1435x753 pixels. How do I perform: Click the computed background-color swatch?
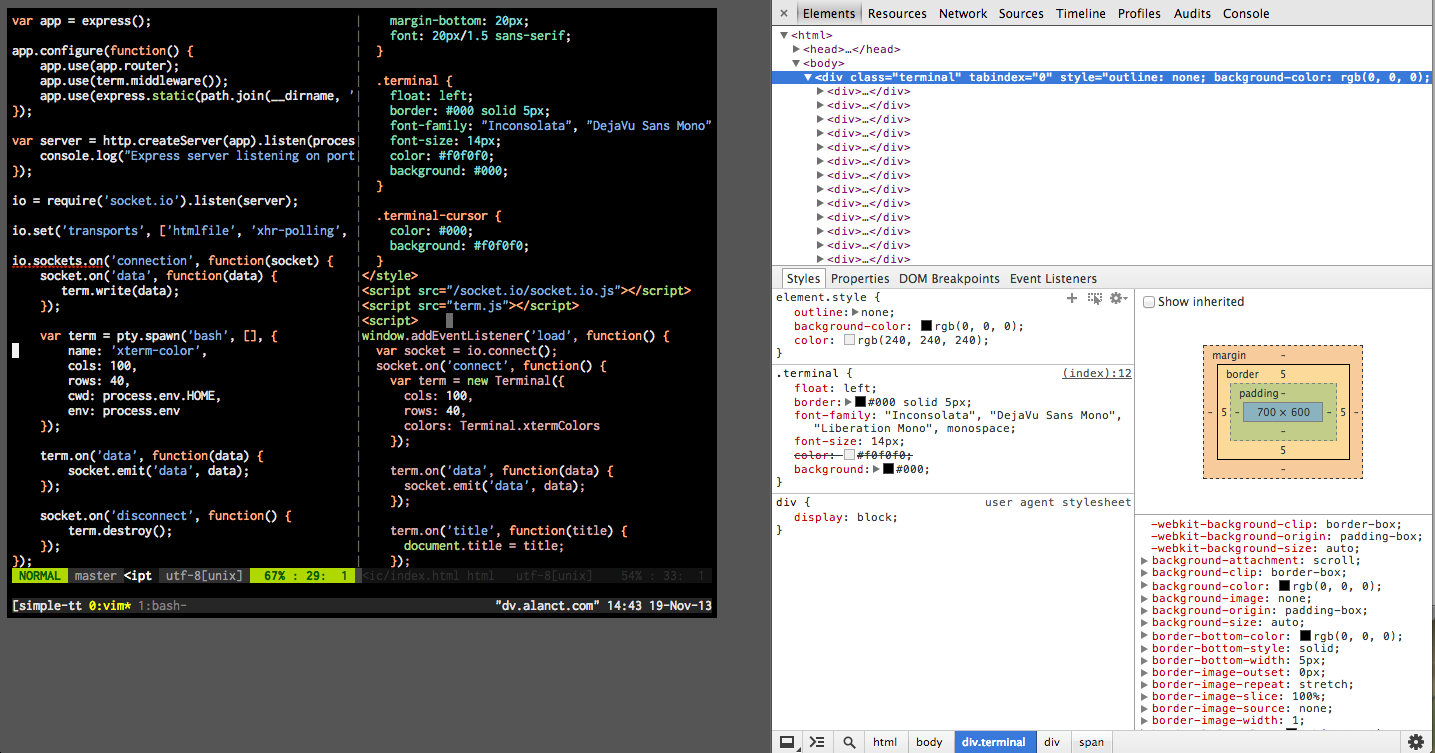coord(1284,586)
